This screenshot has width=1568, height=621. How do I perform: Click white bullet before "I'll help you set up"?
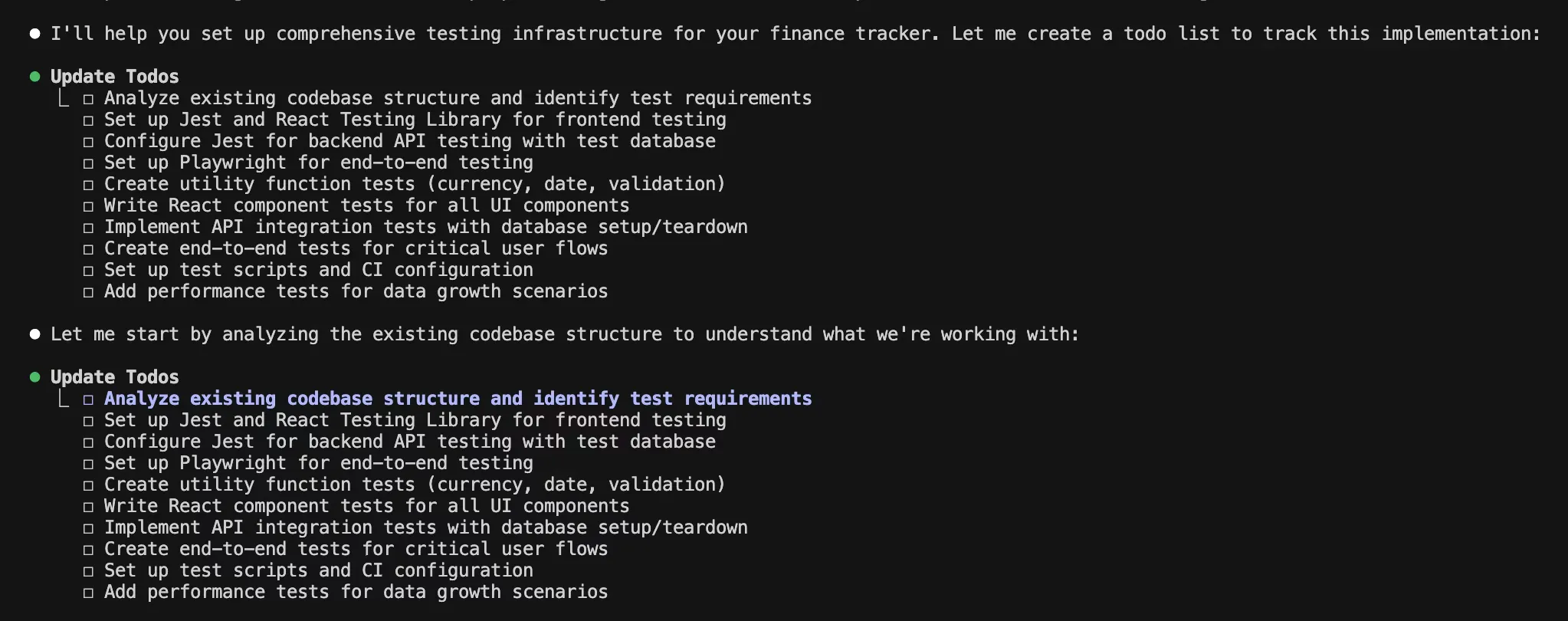pos(34,34)
